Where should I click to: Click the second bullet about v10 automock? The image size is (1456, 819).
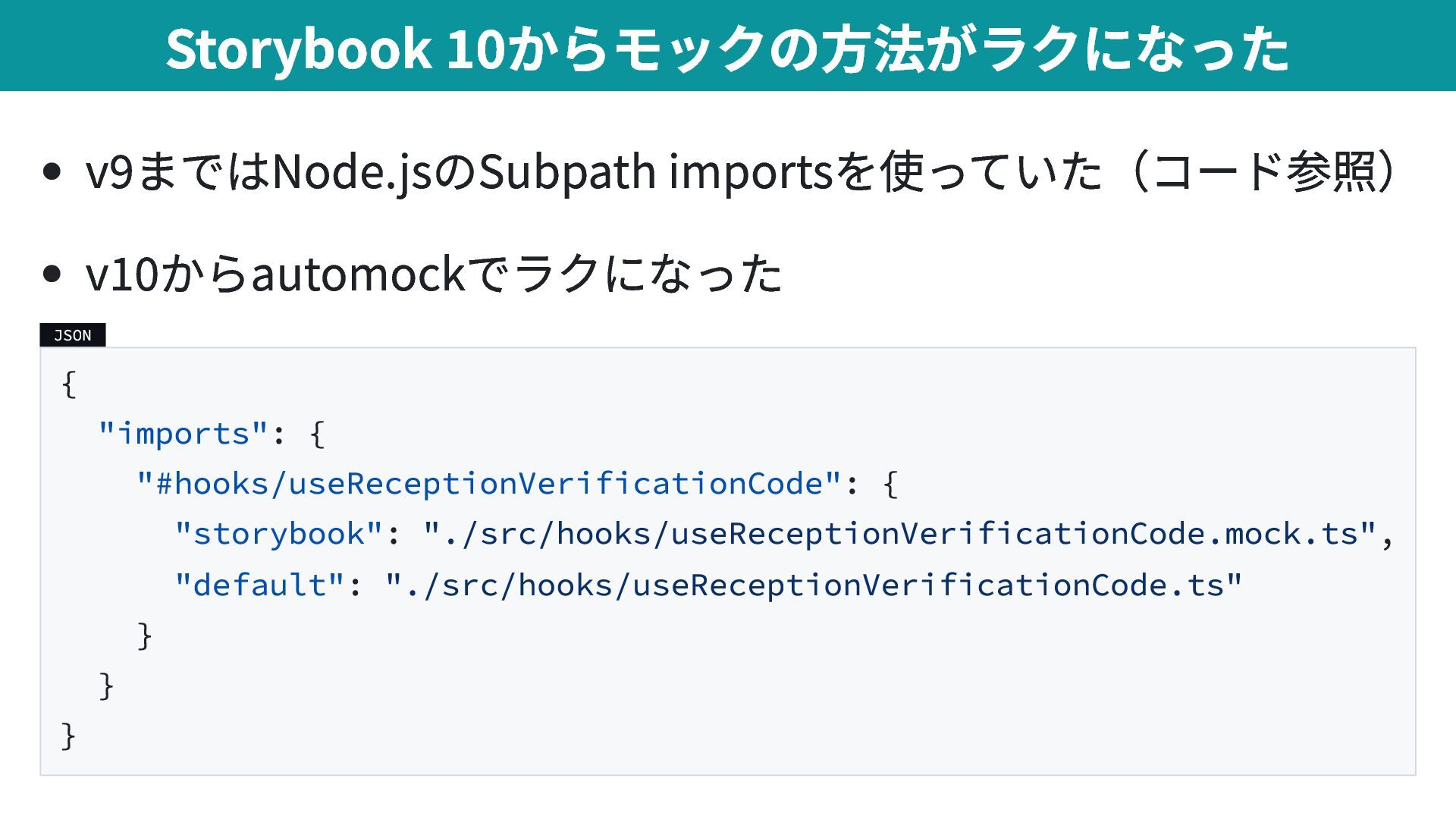click(x=433, y=274)
